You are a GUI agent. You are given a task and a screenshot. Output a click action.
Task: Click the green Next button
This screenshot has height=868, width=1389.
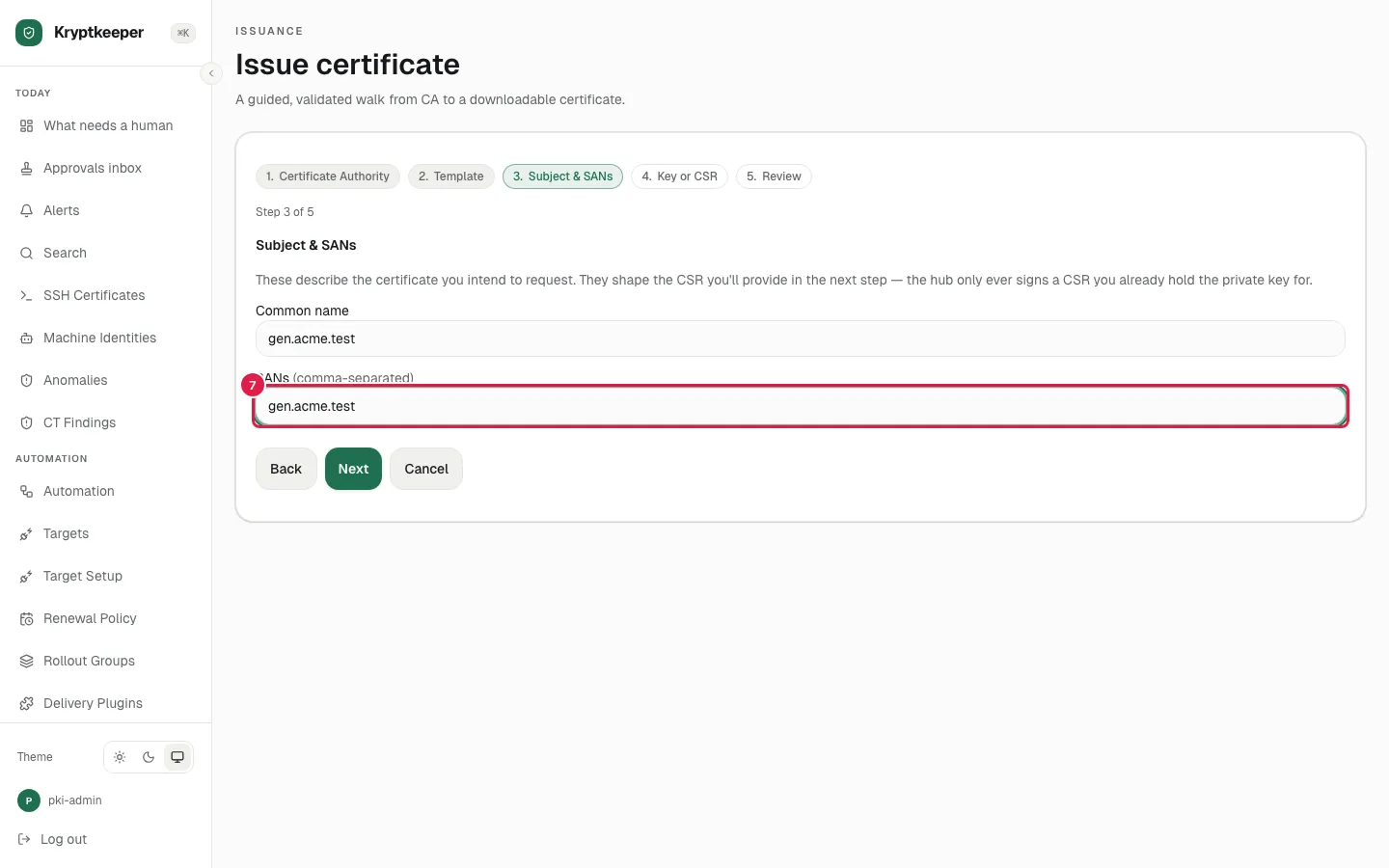click(353, 469)
